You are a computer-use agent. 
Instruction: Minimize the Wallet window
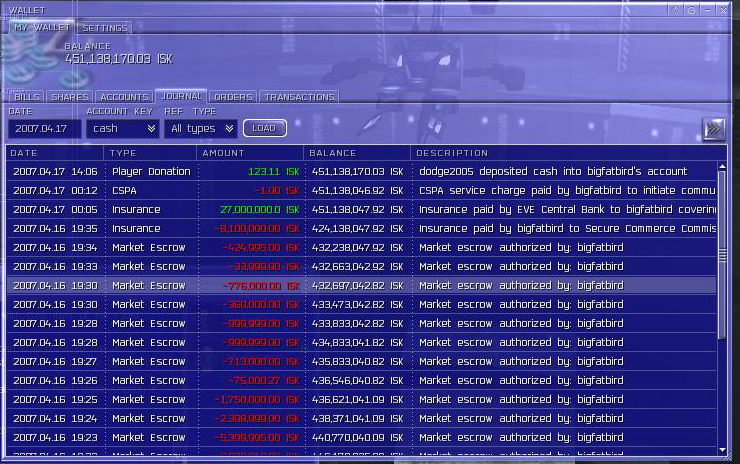707,10
